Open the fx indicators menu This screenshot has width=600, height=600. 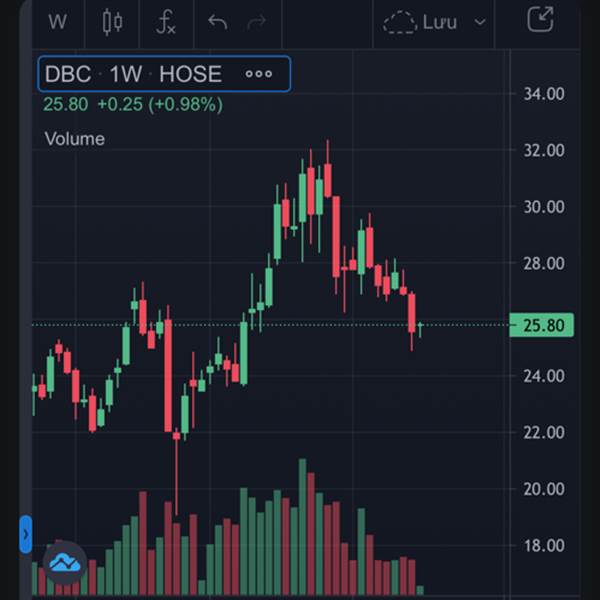click(x=166, y=22)
